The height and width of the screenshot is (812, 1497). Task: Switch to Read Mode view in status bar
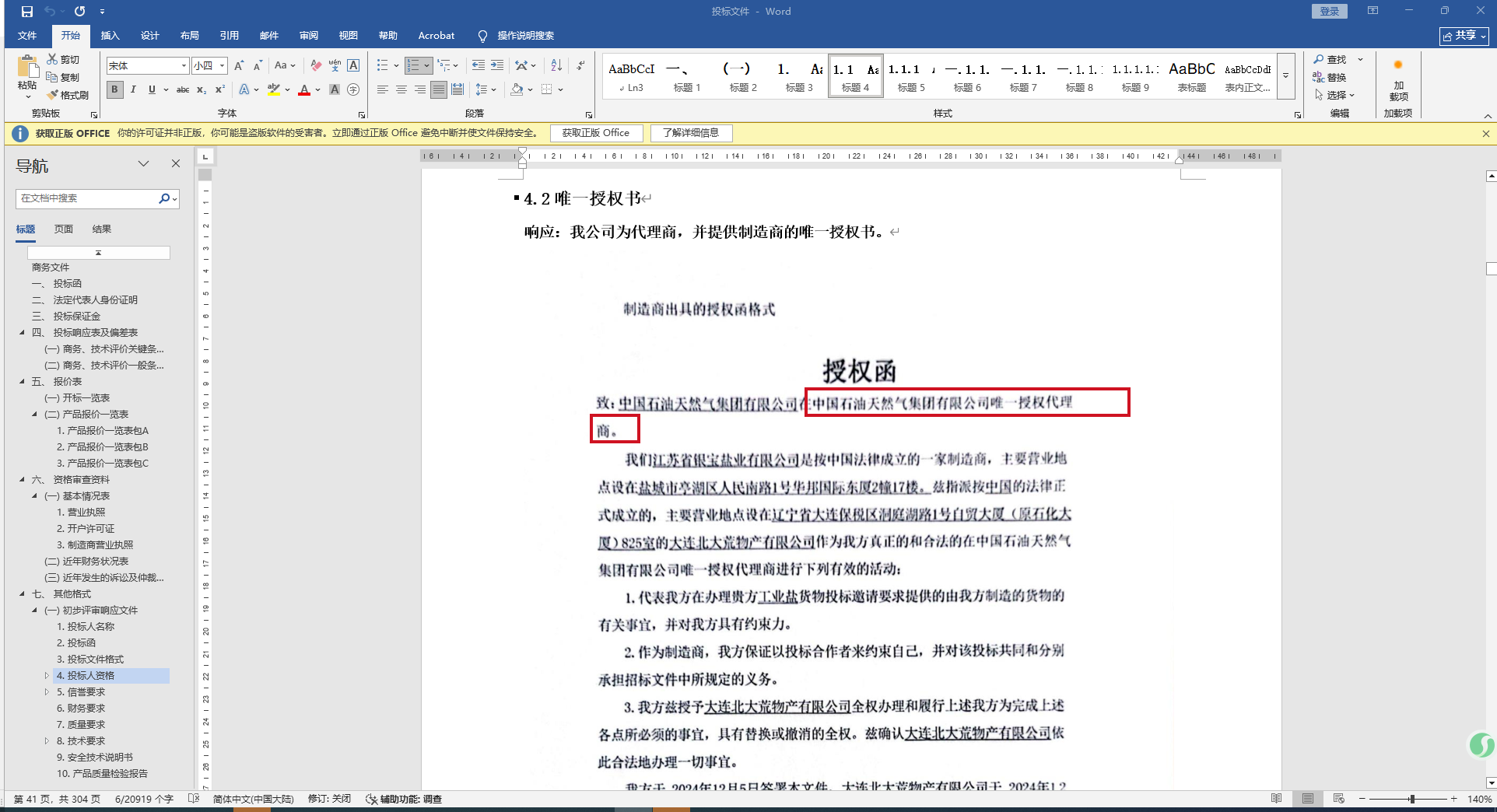(1277, 799)
